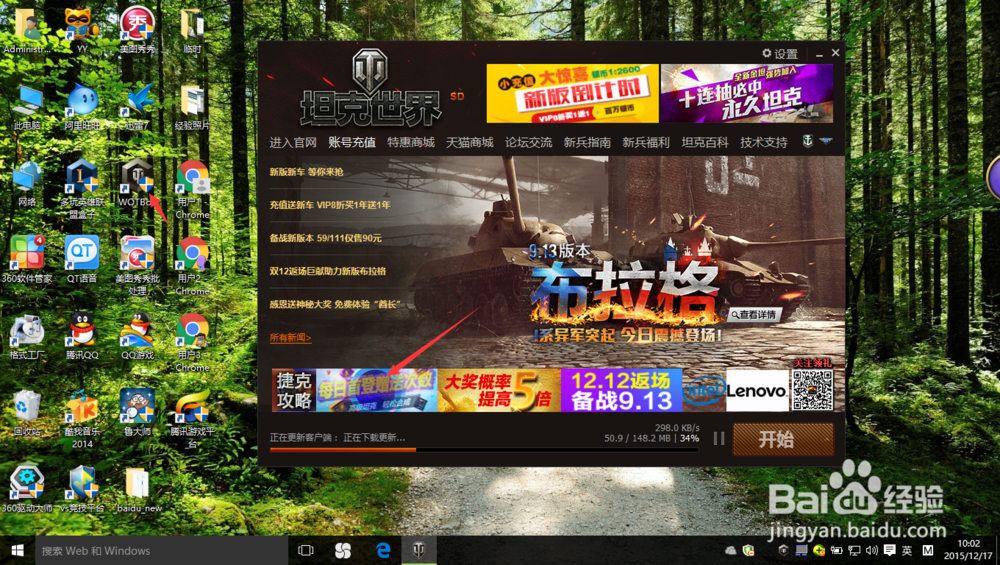The height and width of the screenshot is (565, 1000).
Task: Select the WOTBox desktop shortcut
Action: click(x=136, y=184)
